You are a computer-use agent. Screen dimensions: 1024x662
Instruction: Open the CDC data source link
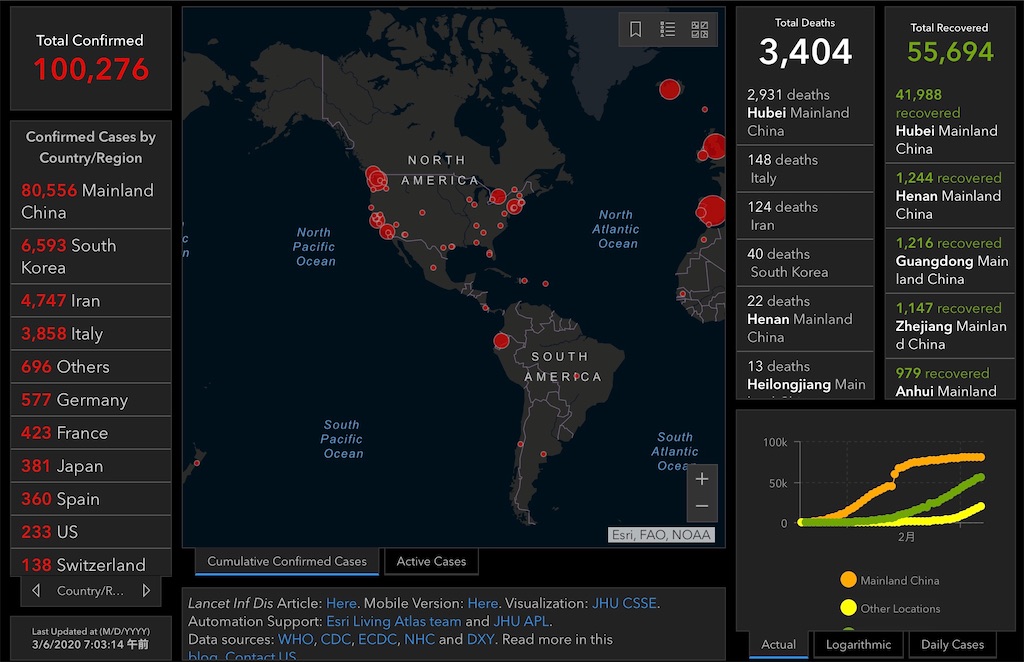(336, 639)
